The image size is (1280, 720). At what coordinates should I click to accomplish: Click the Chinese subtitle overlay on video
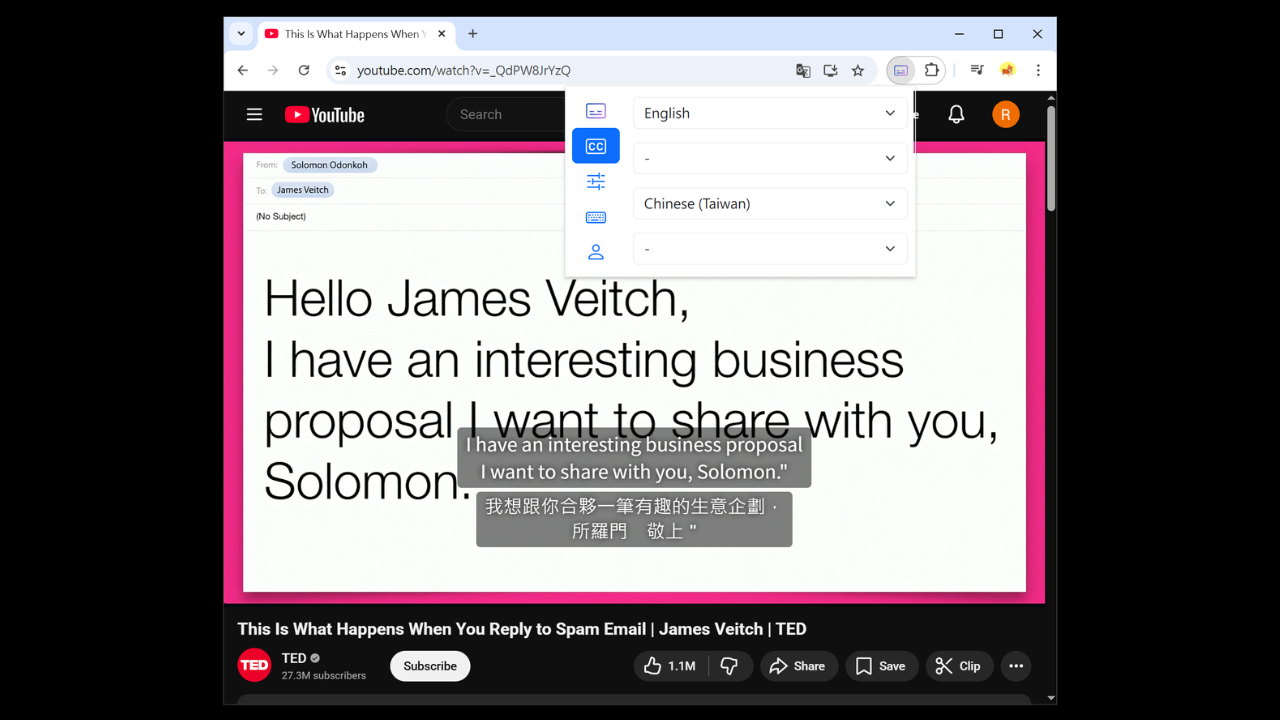(634, 519)
